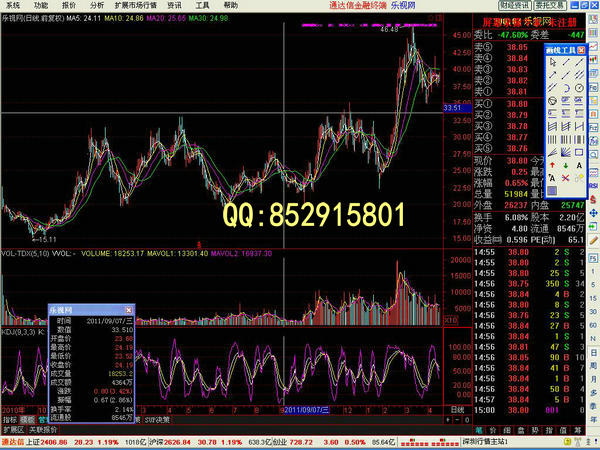The width and height of the screenshot is (600, 450).
Task: Select the text annotation 'A' tool
Action: click(579, 165)
